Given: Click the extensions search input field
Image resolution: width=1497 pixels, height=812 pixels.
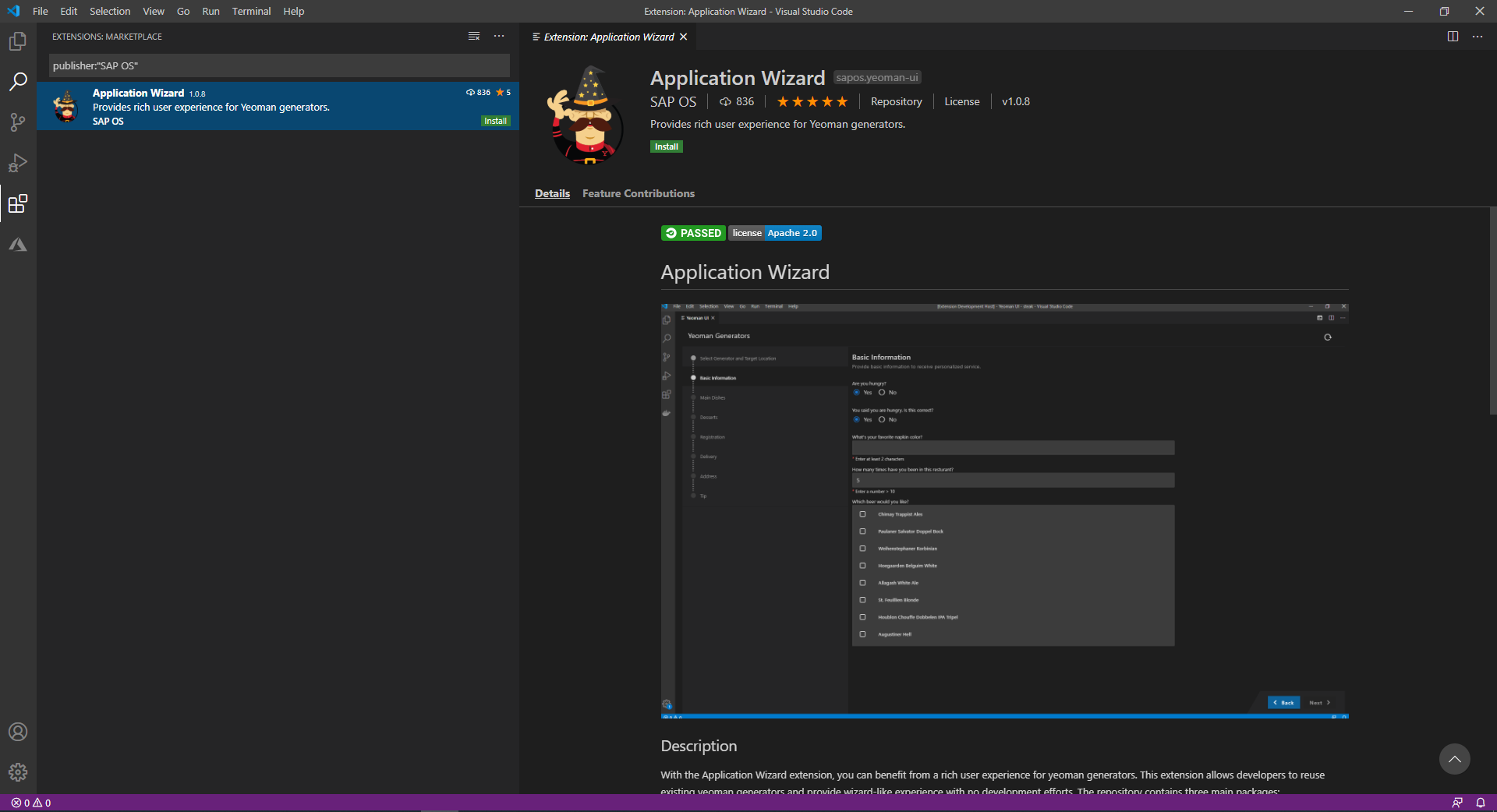Looking at the screenshot, I should pyautogui.click(x=279, y=65).
